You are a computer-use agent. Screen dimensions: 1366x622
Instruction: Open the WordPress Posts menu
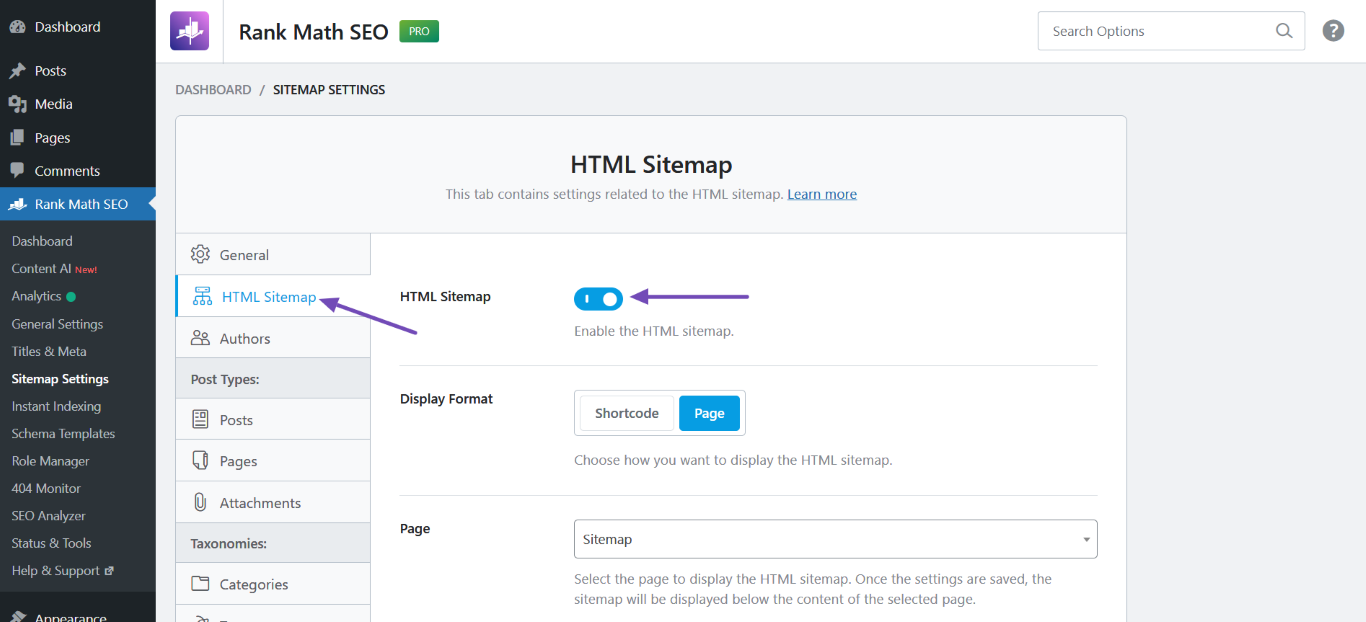tap(78, 71)
